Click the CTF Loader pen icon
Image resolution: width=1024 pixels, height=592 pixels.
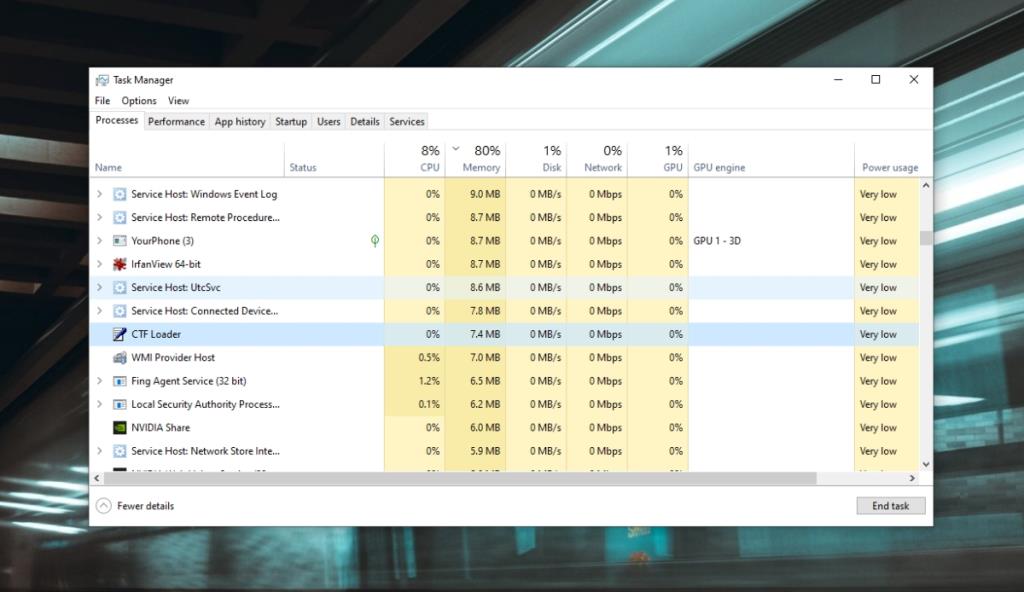(x=120, y=334)
